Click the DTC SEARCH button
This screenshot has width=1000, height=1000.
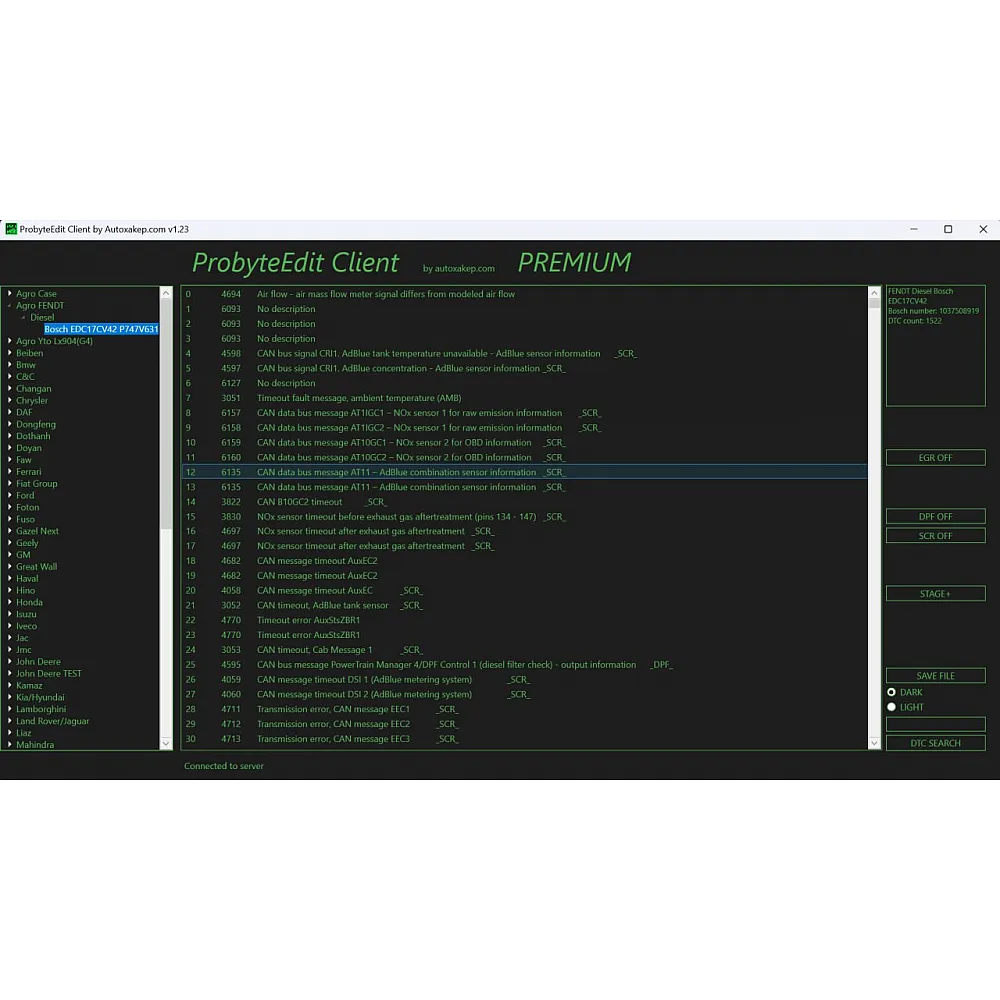coord(935,743)
